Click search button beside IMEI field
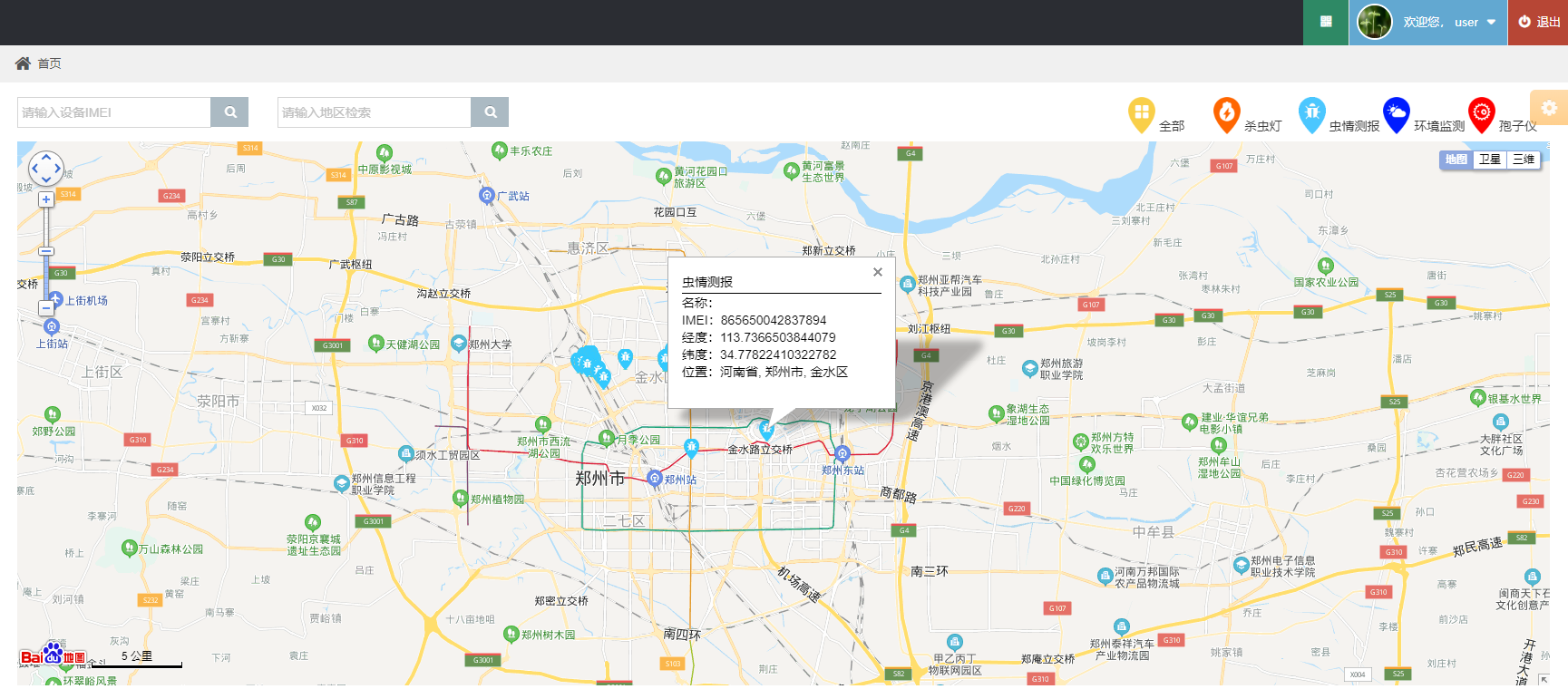Viewport: 1568px width, 689px height. pyautogui.click(x=229, y=112)
